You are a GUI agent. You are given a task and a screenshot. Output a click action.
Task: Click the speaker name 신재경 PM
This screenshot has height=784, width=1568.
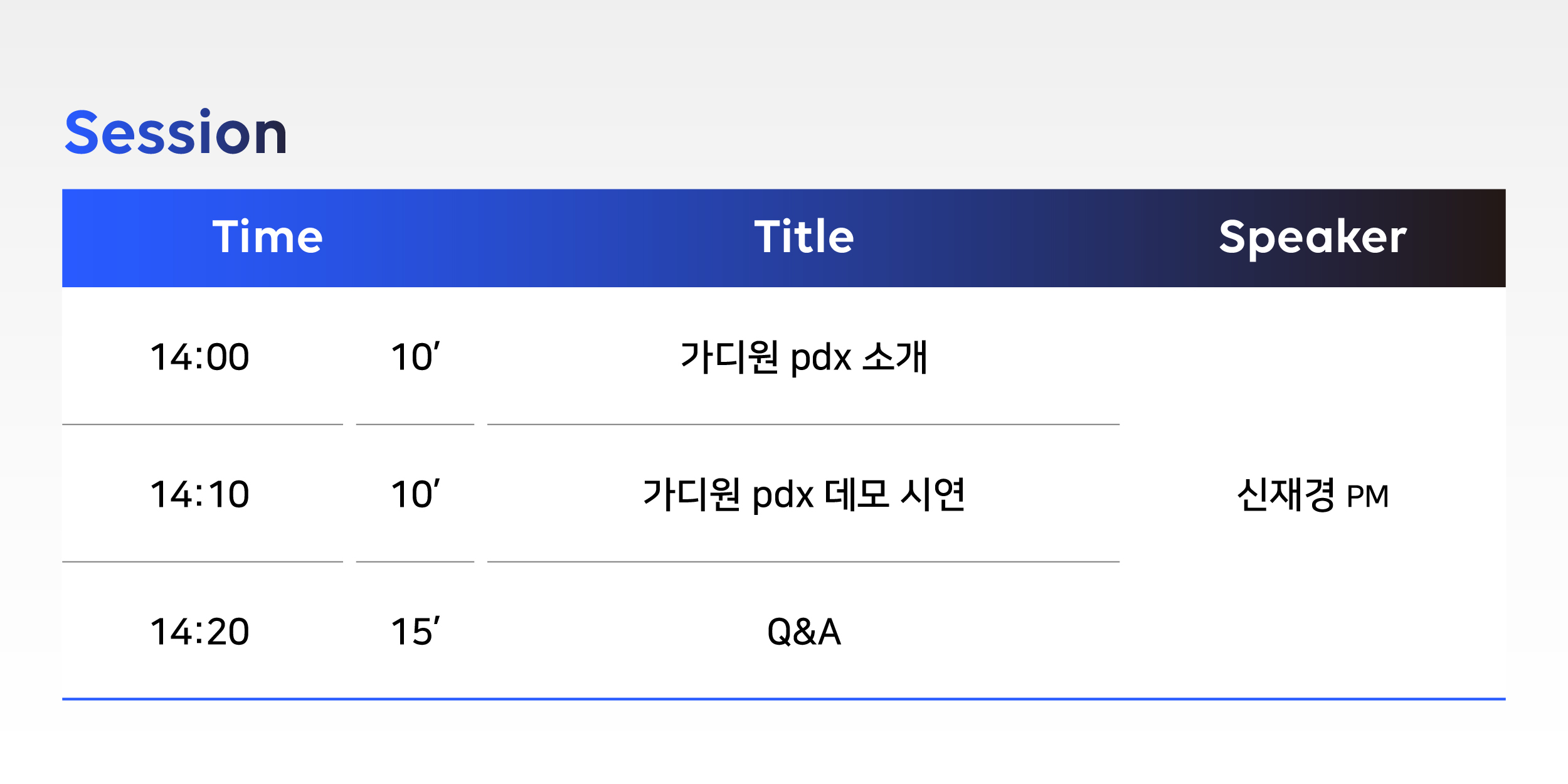1313,495
